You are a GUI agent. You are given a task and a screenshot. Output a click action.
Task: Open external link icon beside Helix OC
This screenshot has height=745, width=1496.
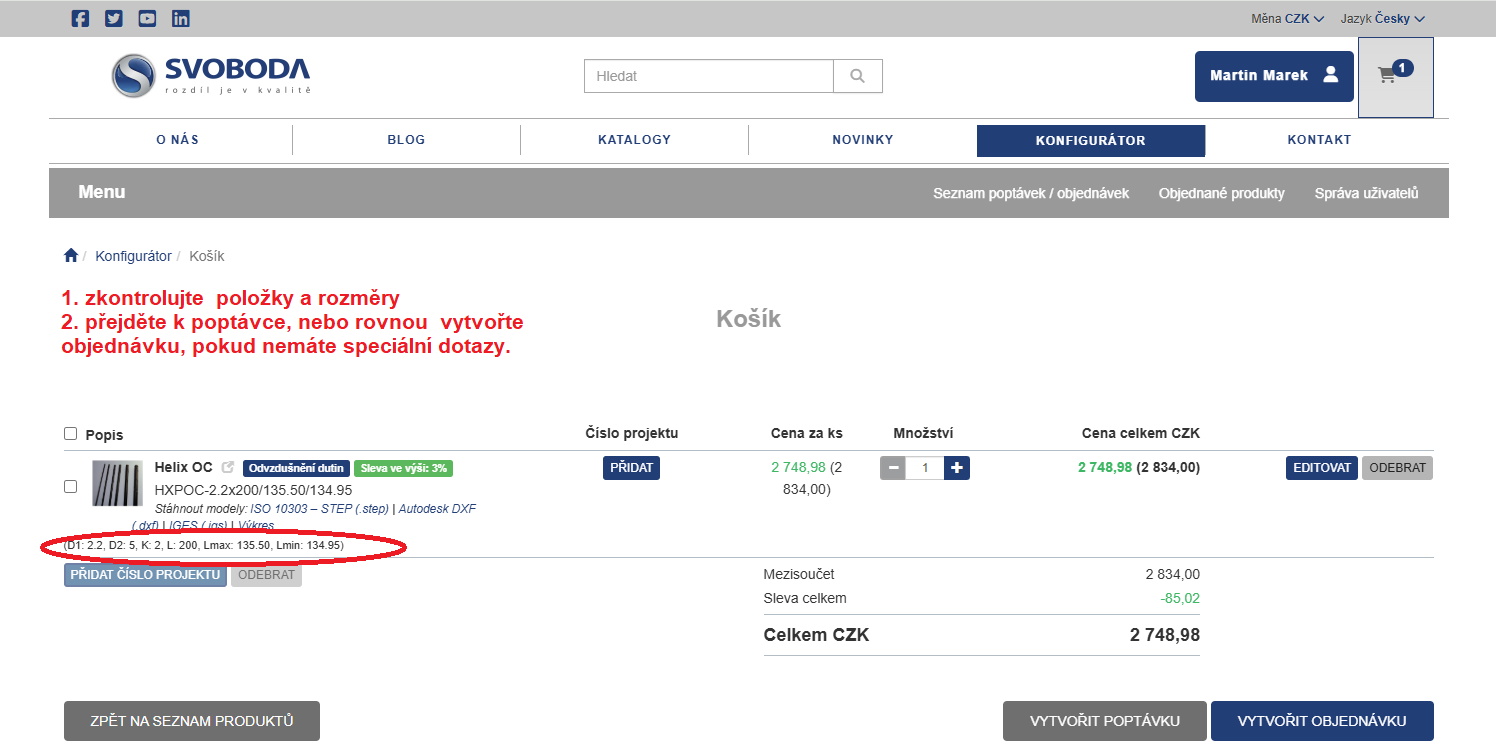coord(228,468)
